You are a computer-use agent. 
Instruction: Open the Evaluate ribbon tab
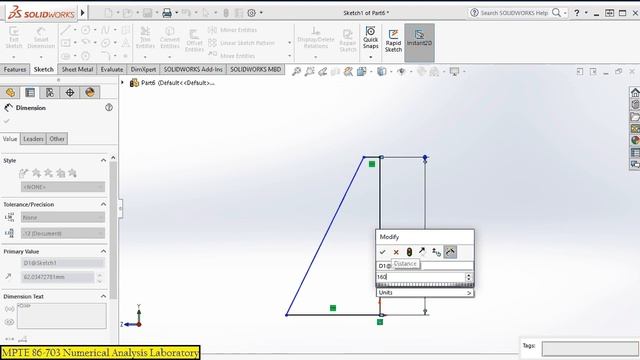coord(112,69)
